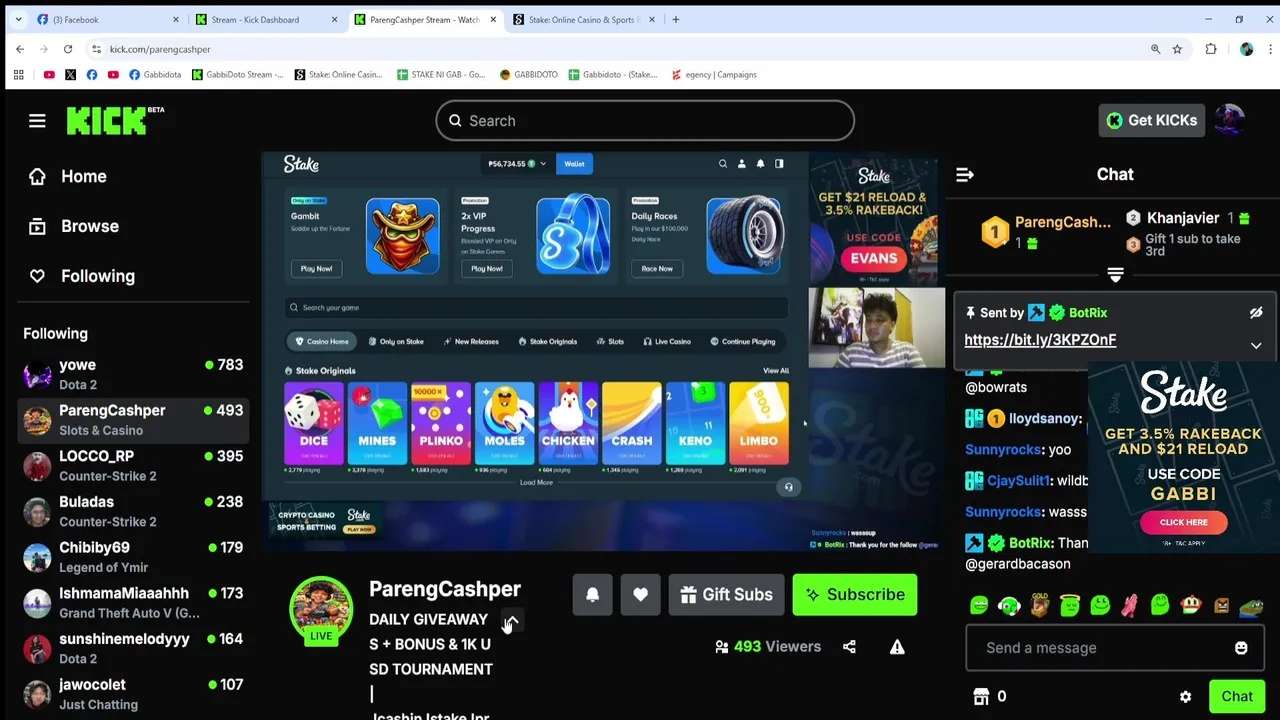Open chat settings gear icon
Viewport: 1280px width, 720px height.
(x=1185, y=697)
